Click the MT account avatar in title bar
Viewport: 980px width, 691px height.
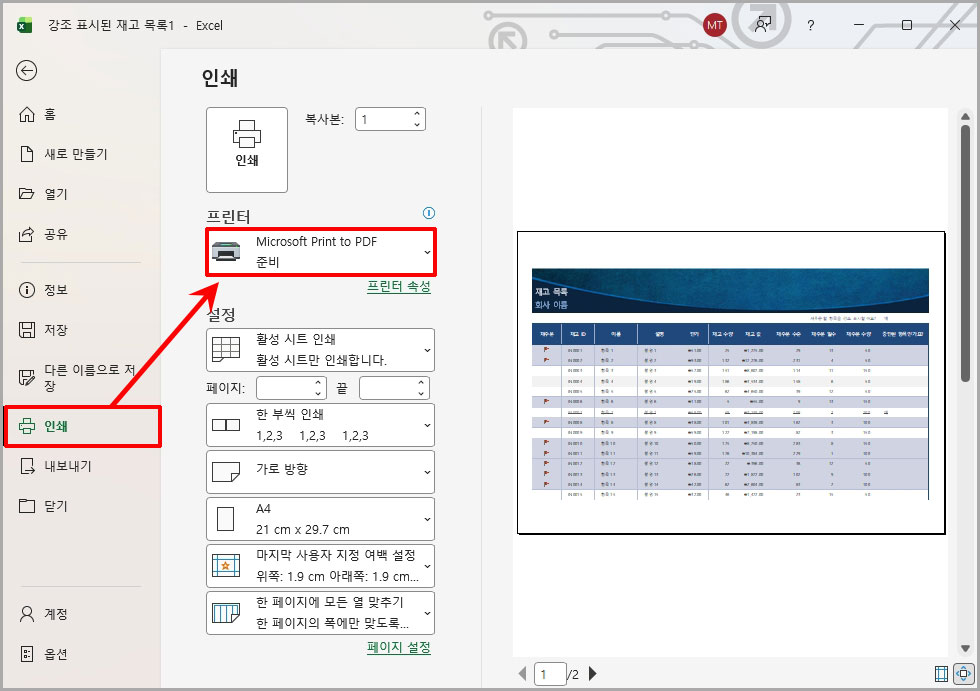pos(714,25)
